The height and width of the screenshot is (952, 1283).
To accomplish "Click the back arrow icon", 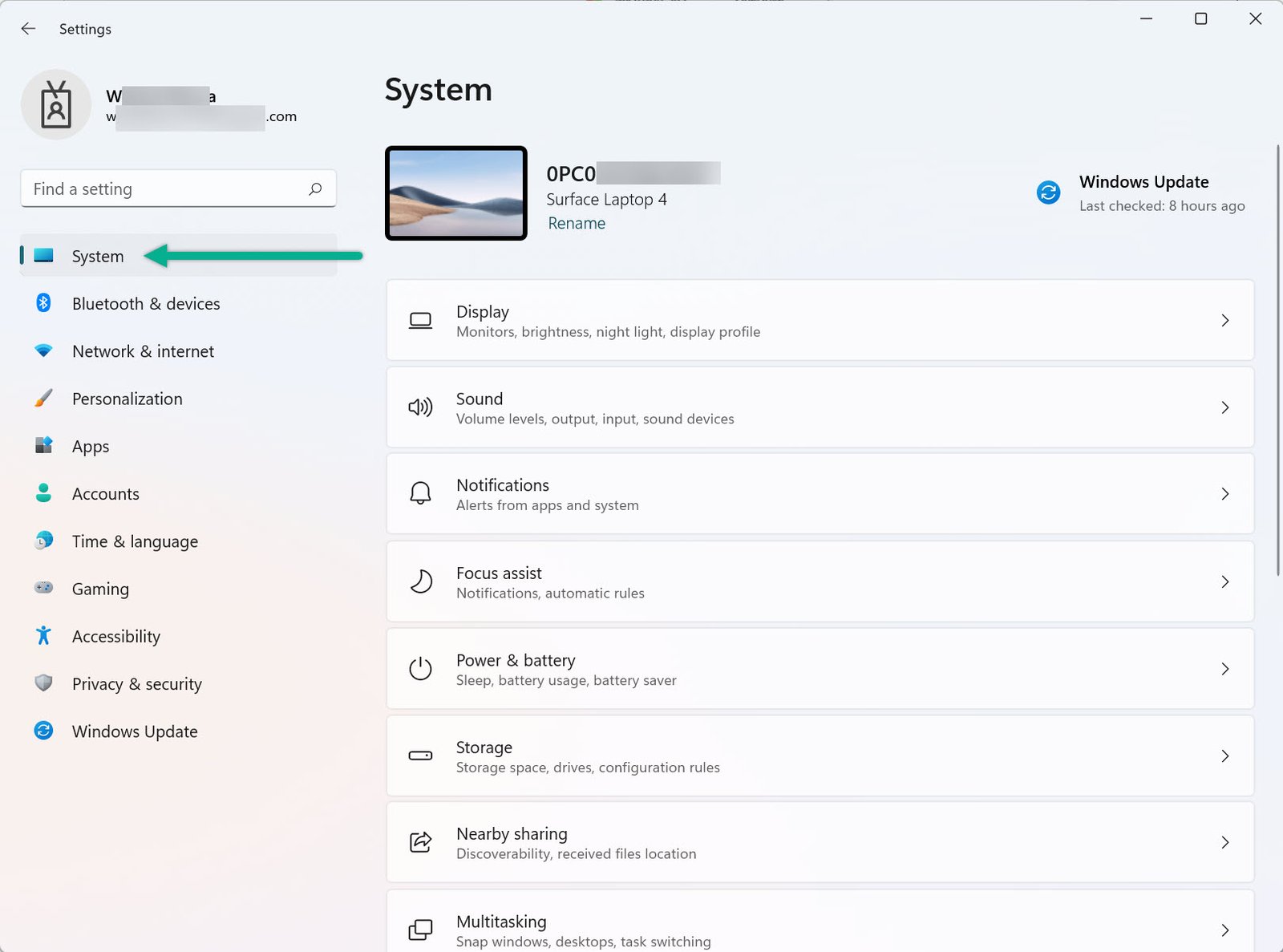I will pyautogui.click(x=28, y=29).
